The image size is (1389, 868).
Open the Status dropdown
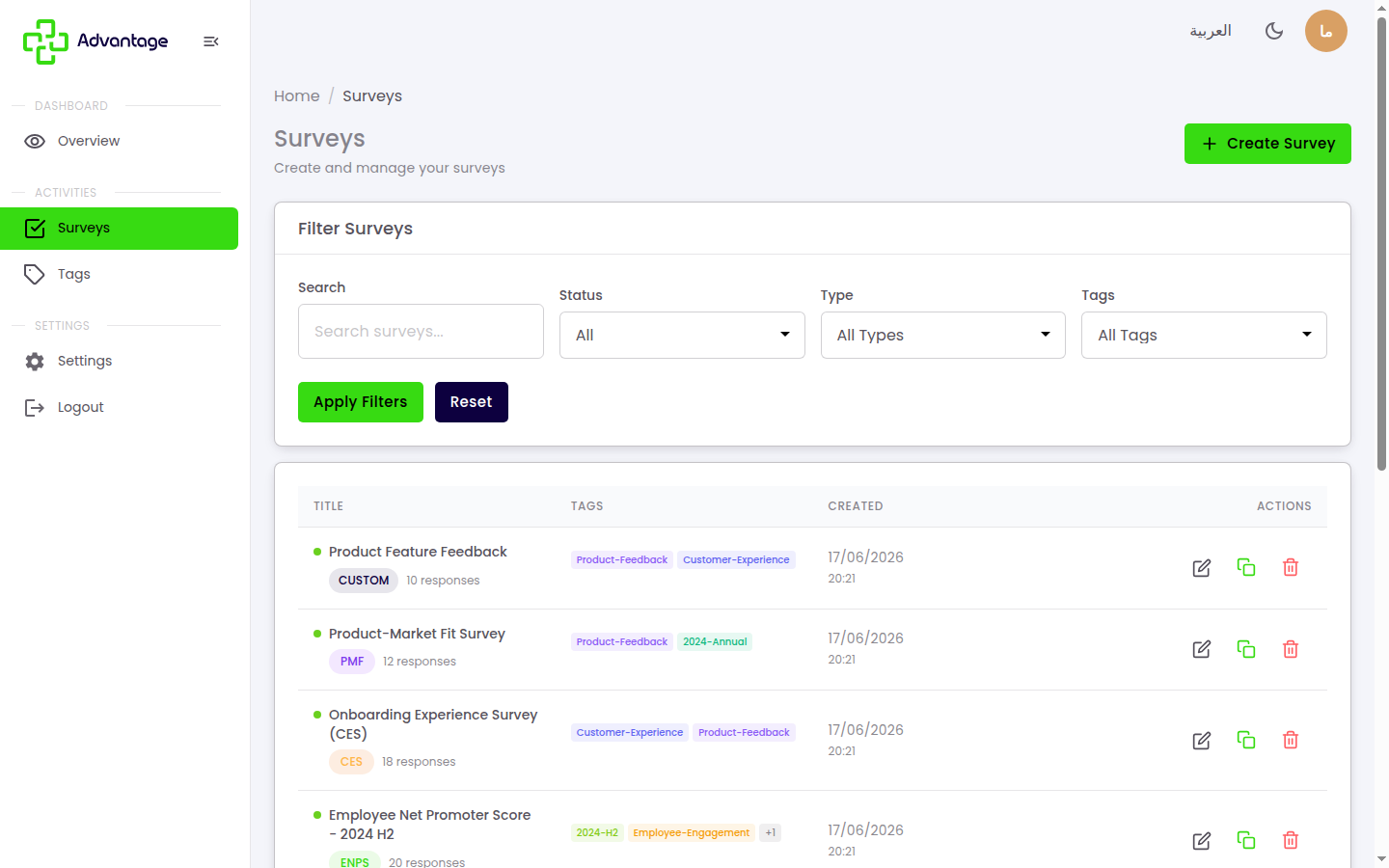pyautogui.click(x=682, y=335)
